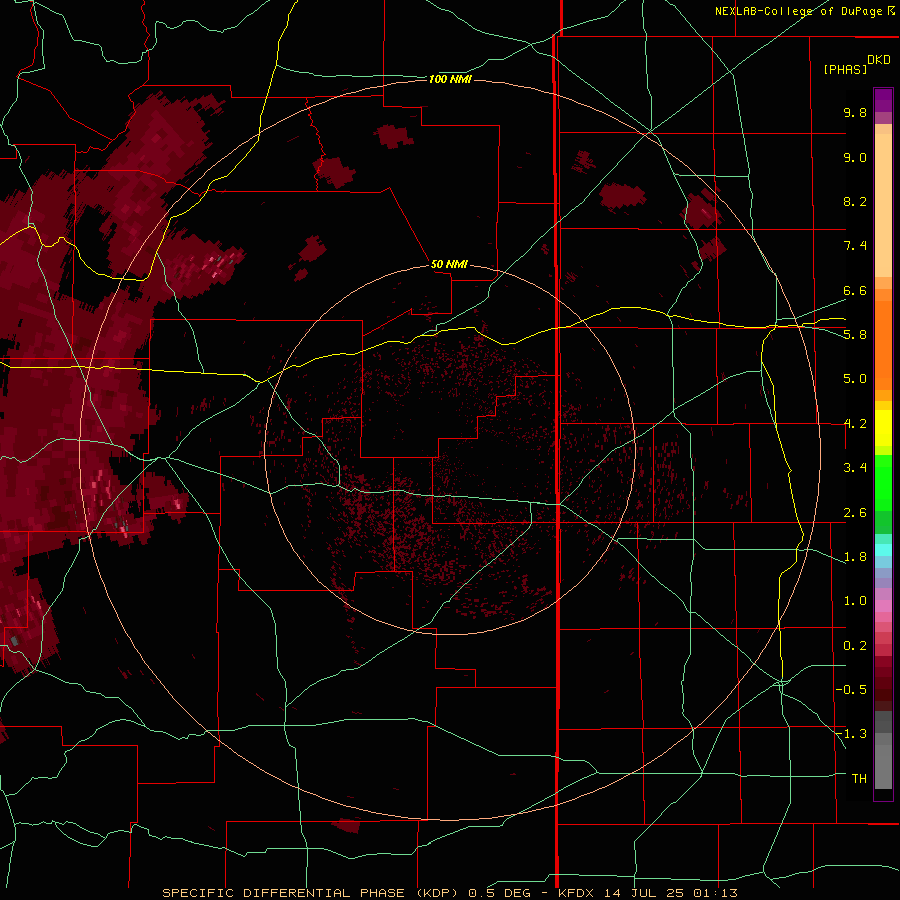Click the 7.4 legend value
Viewport: 900px width, 900px height.
point(855,246)
